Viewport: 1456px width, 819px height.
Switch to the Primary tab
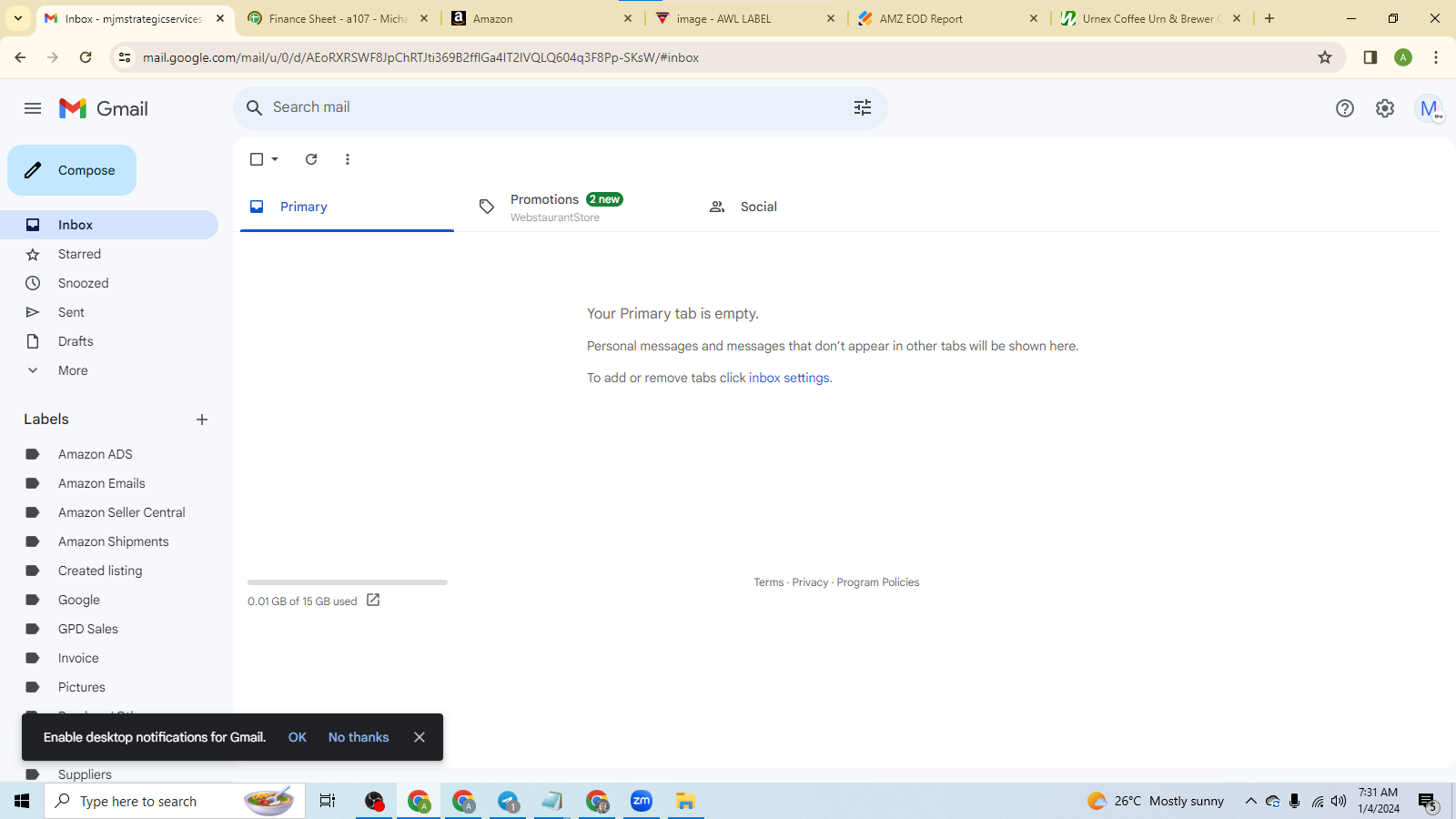tap(347, 207)
